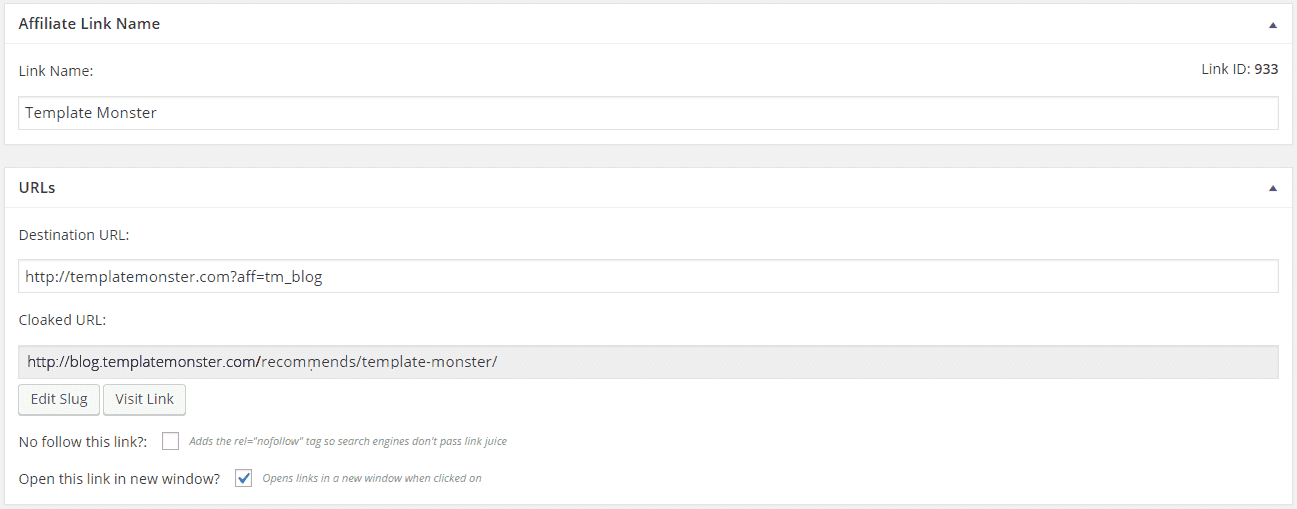This screenshot has height=509, width=1297.
Task: Click the Affiliate Link Name panel heading
Action: click(x=89, y=24)
